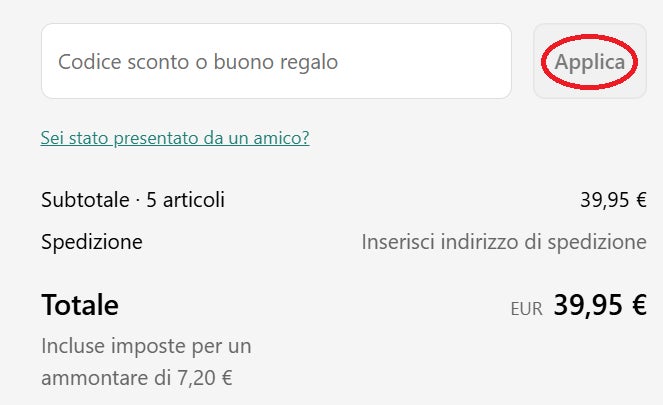Focus the 'Codice sconto o buono regalo' placeholder
Image resolution: width=663 pixels, height=405 pixels.
coord(198,62)
